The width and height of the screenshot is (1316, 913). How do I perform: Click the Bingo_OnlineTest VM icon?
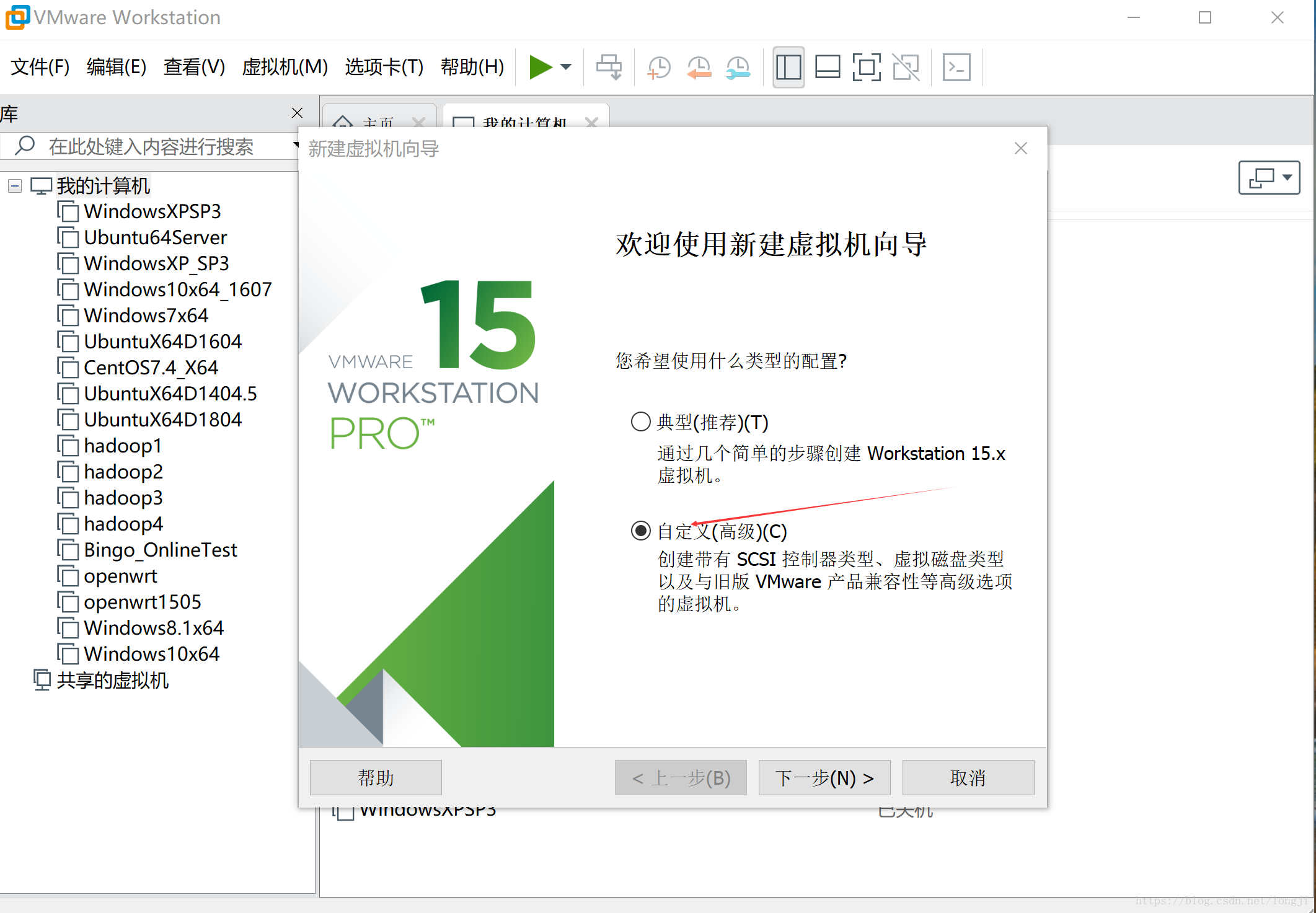point(68,550)
